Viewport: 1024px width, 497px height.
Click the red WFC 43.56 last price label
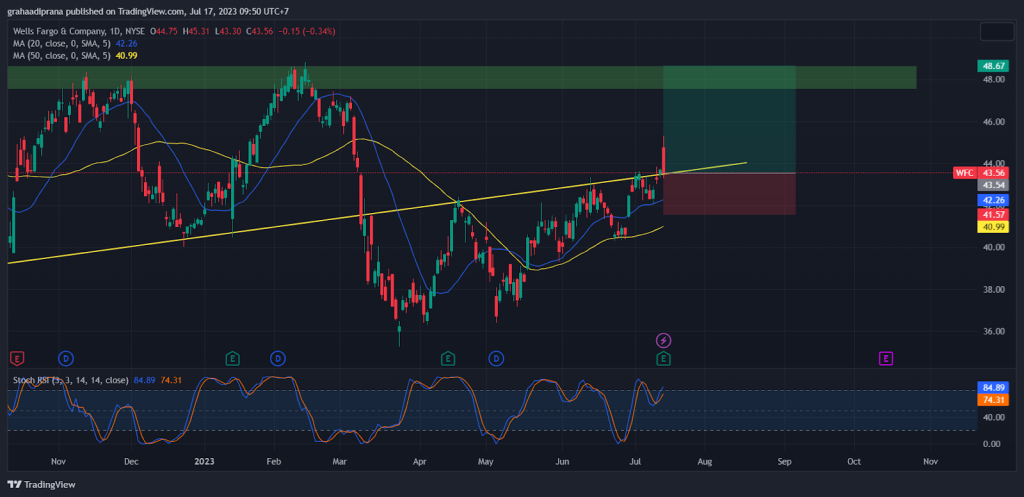coord(982,173)
